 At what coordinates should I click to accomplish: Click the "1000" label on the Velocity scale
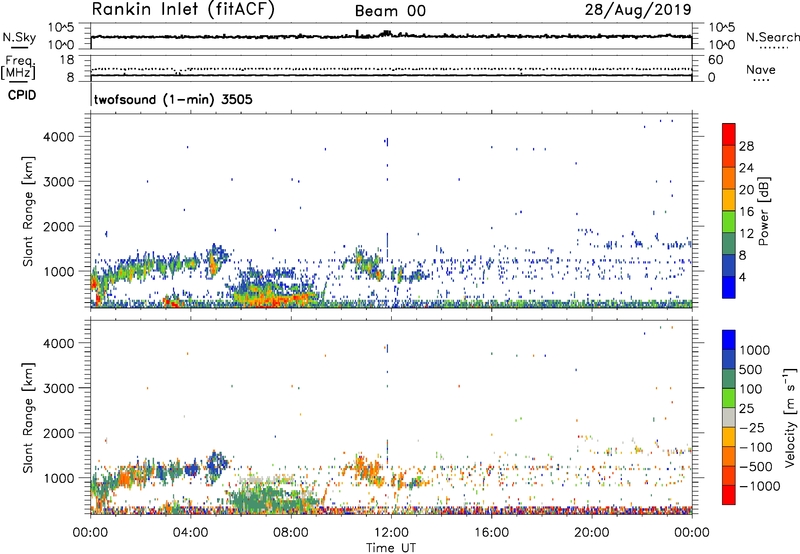(x=755, y=350)
